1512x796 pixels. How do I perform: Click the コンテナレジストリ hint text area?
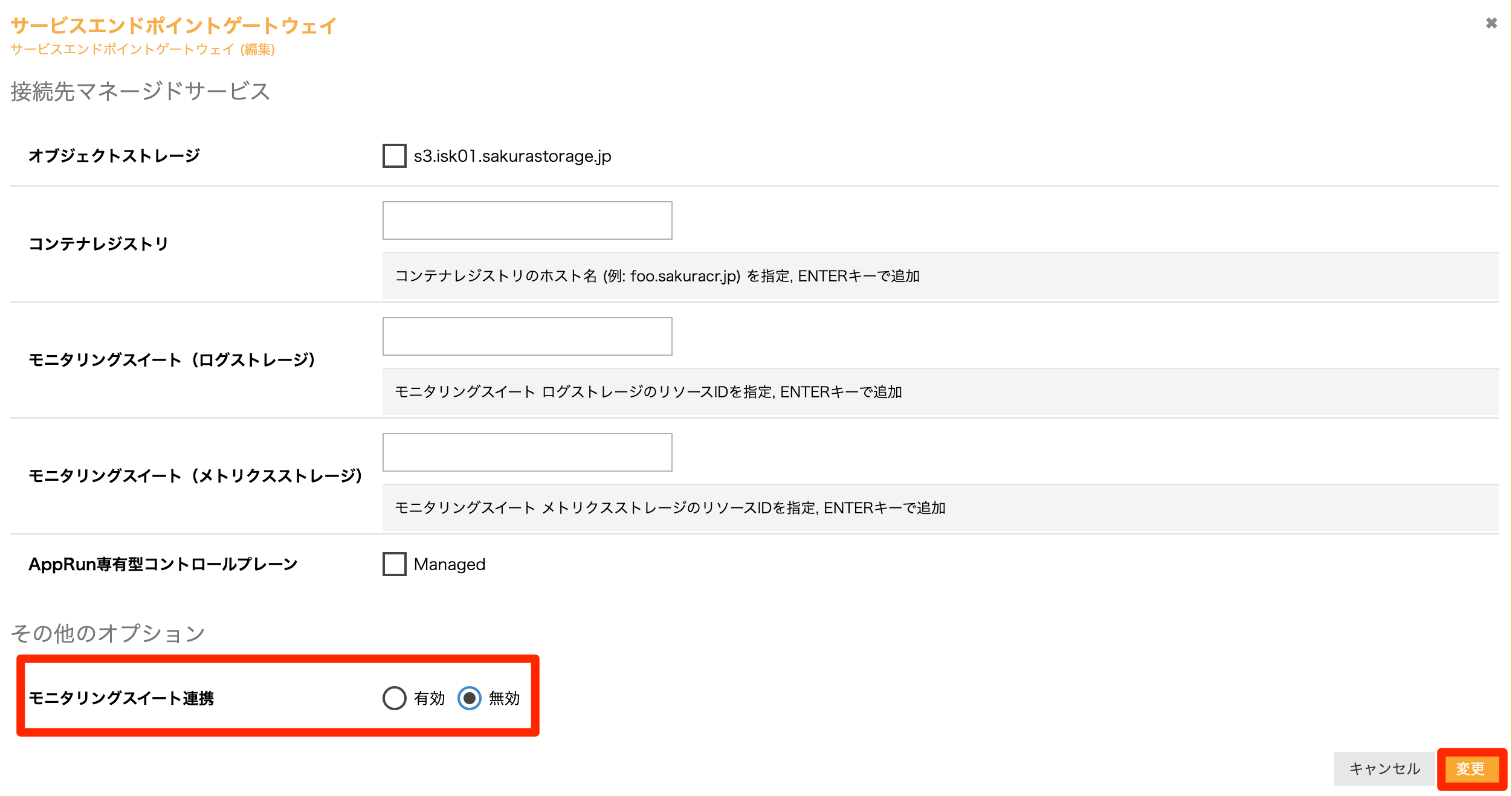tap(657, 276)
